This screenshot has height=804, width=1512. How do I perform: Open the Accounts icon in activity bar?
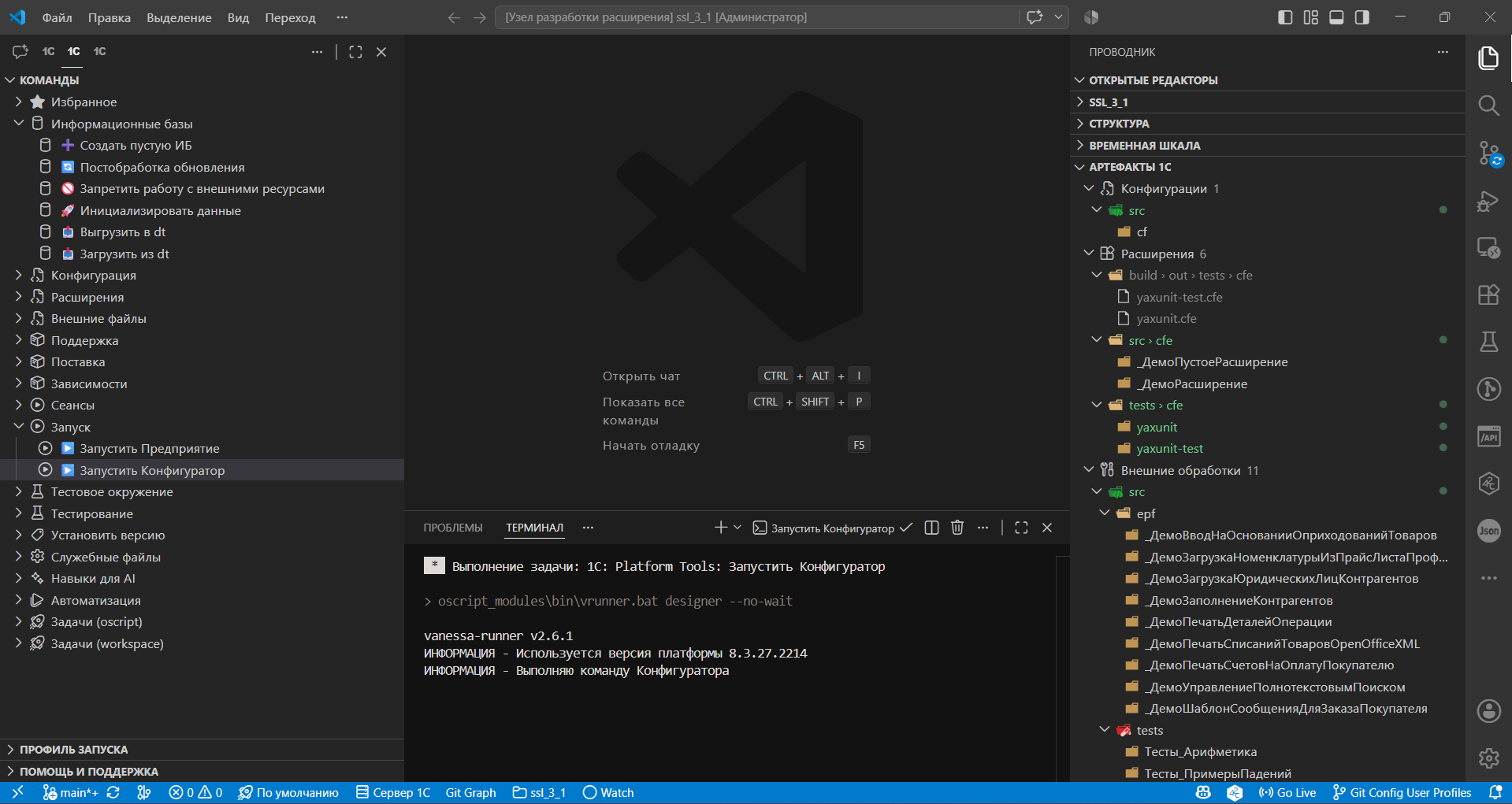pyautogui.click(x=1488, y=711)
